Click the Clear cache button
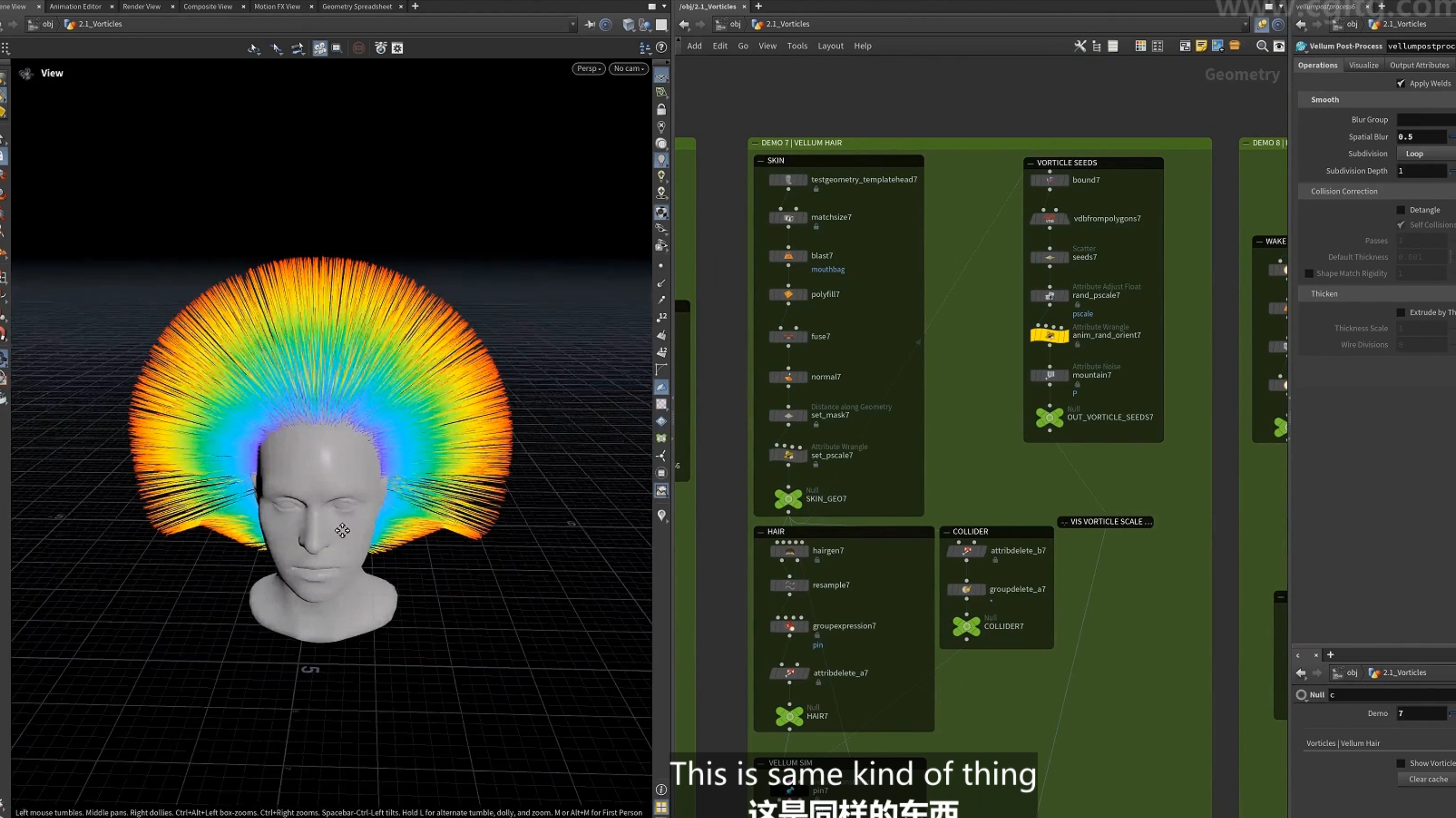Screen dimensions: 1456x818 pyautogui.click(x=1427, y=780)
